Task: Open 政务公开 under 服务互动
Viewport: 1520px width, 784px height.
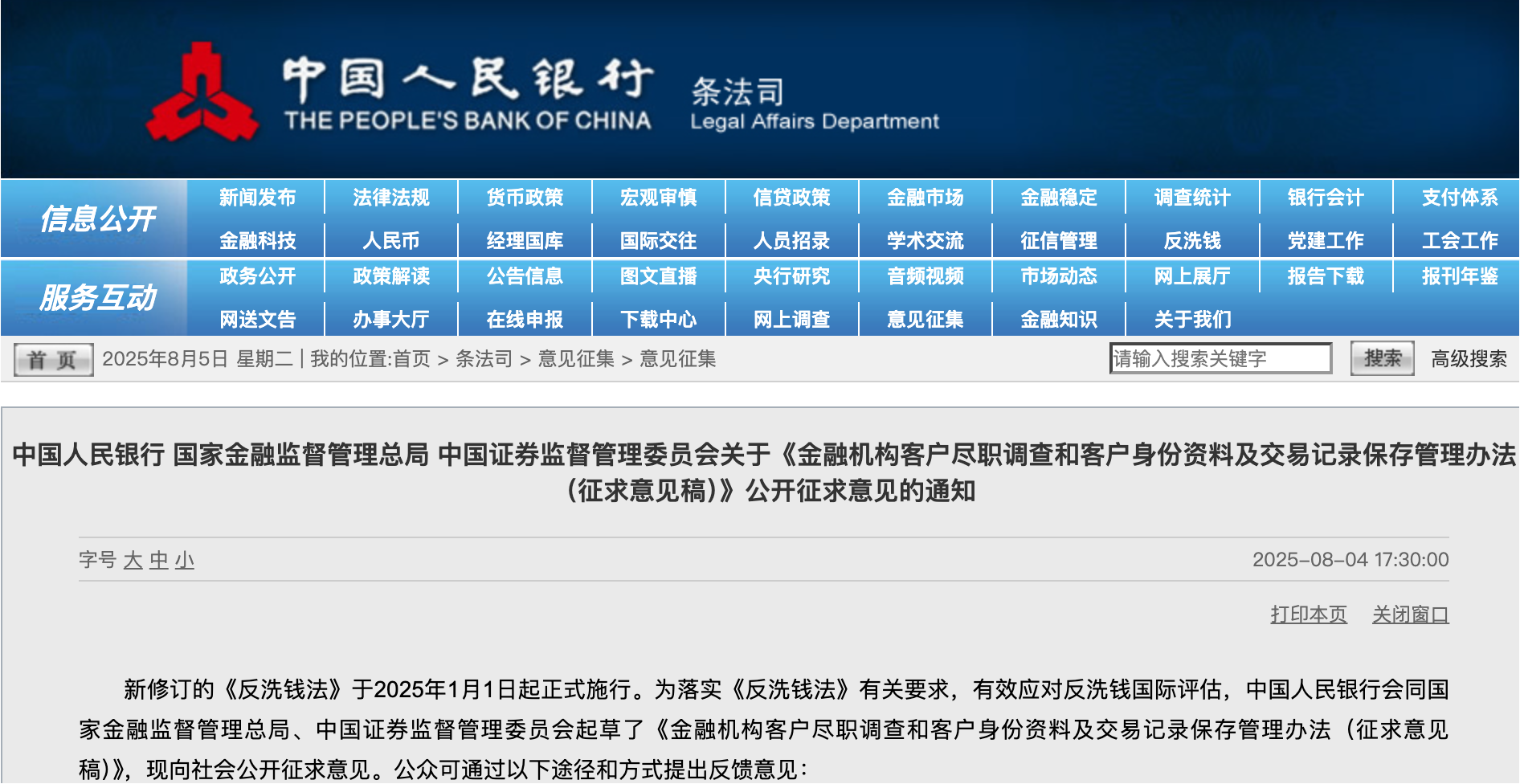Action: pyautogui.click(x=257, y=276)
